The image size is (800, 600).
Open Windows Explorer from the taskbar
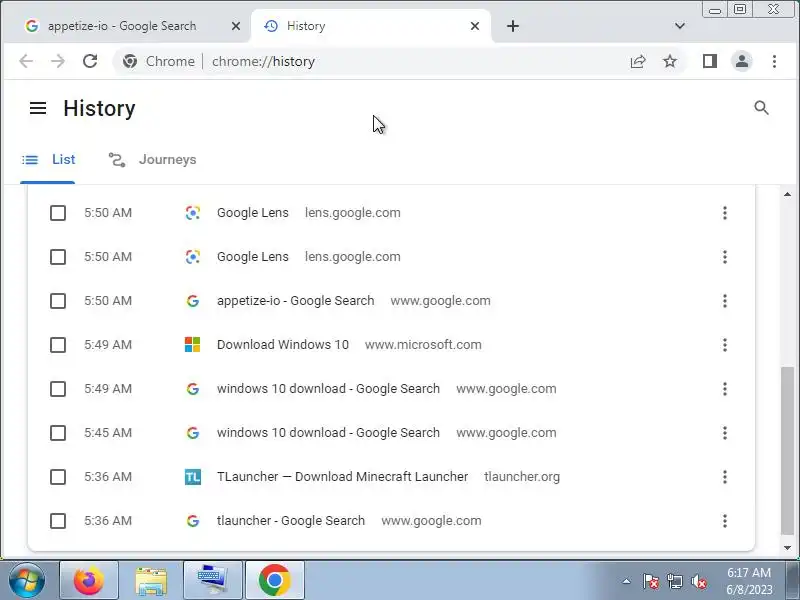click(151, 581)
